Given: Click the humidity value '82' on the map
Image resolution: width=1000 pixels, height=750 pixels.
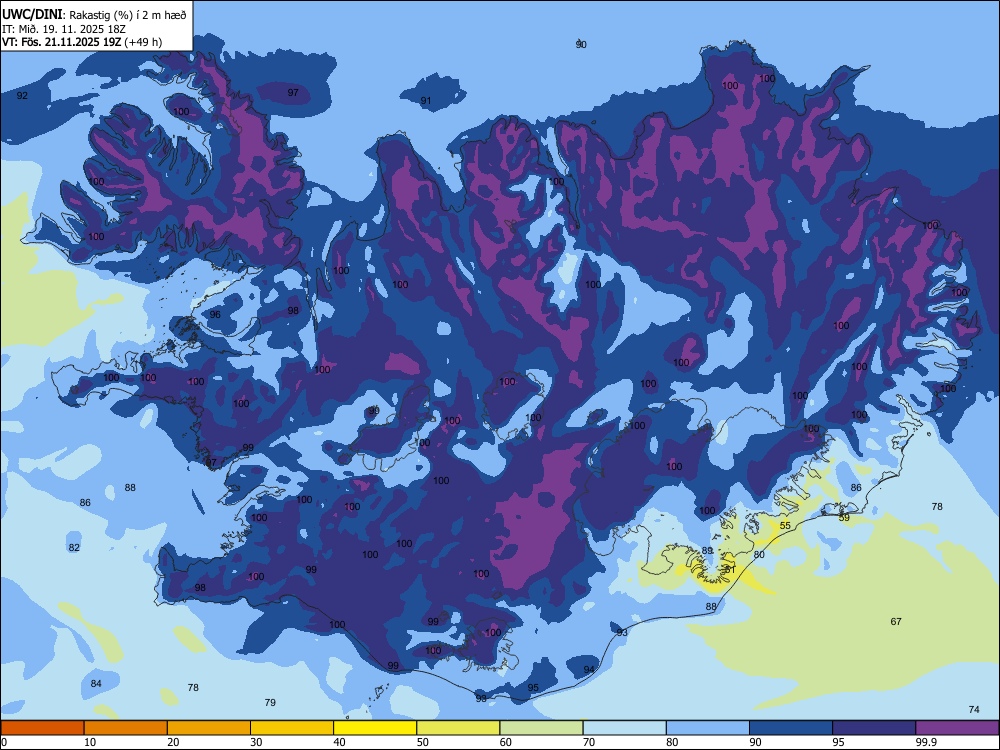Looking at the screenshot, I should point(75,547).
